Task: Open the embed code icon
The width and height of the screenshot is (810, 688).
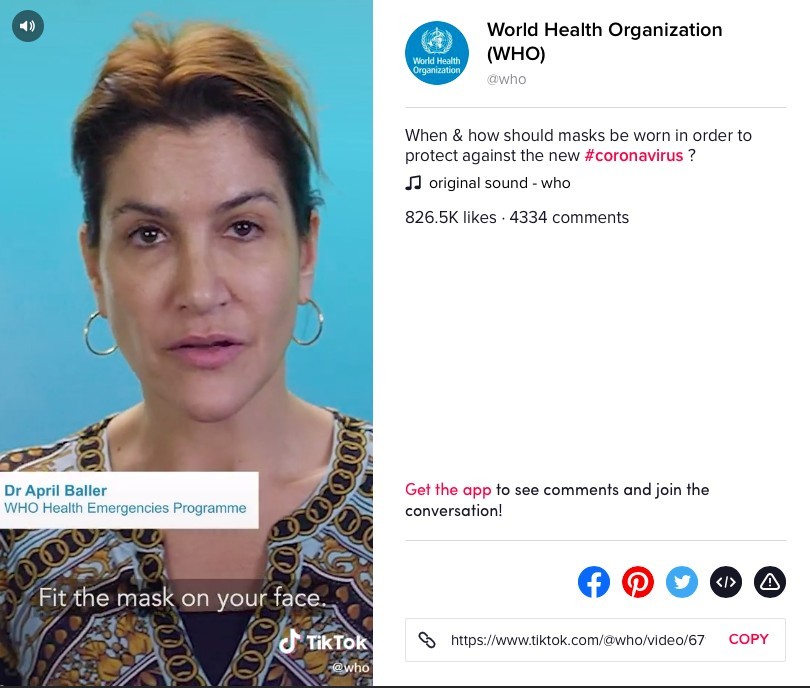Action: (726, 582)
